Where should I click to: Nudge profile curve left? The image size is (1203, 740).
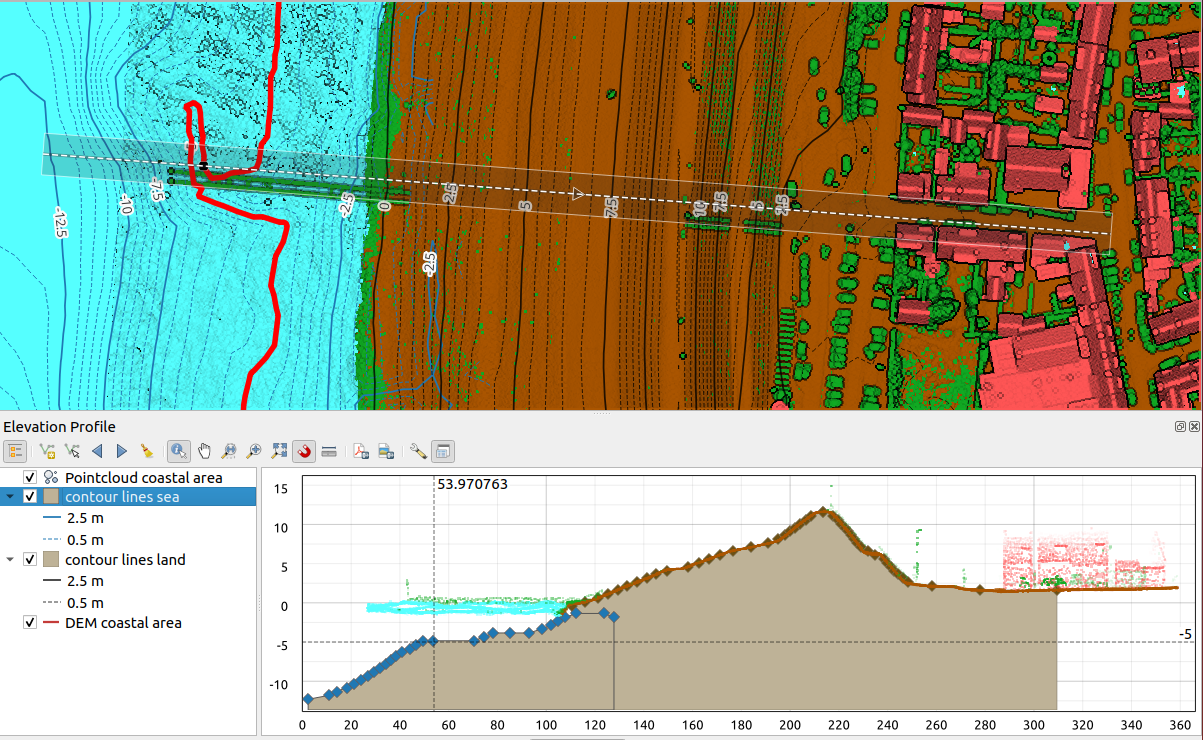tap(96, 451)
